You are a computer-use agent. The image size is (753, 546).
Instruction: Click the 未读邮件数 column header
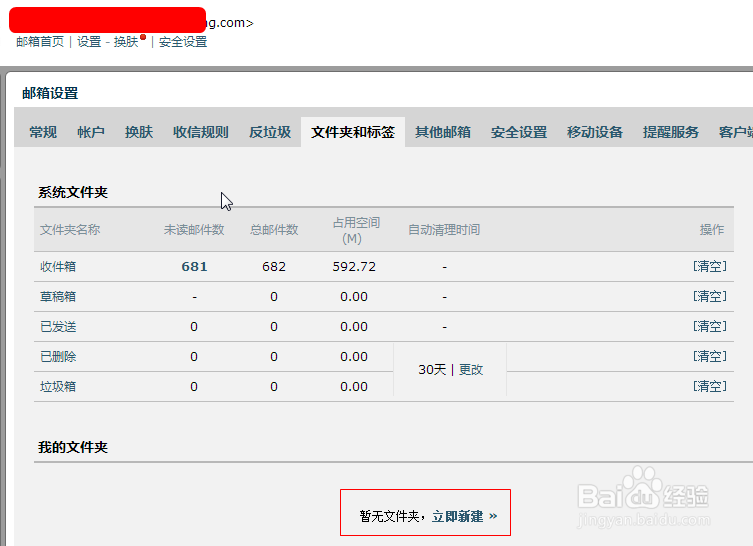(194, 230)
